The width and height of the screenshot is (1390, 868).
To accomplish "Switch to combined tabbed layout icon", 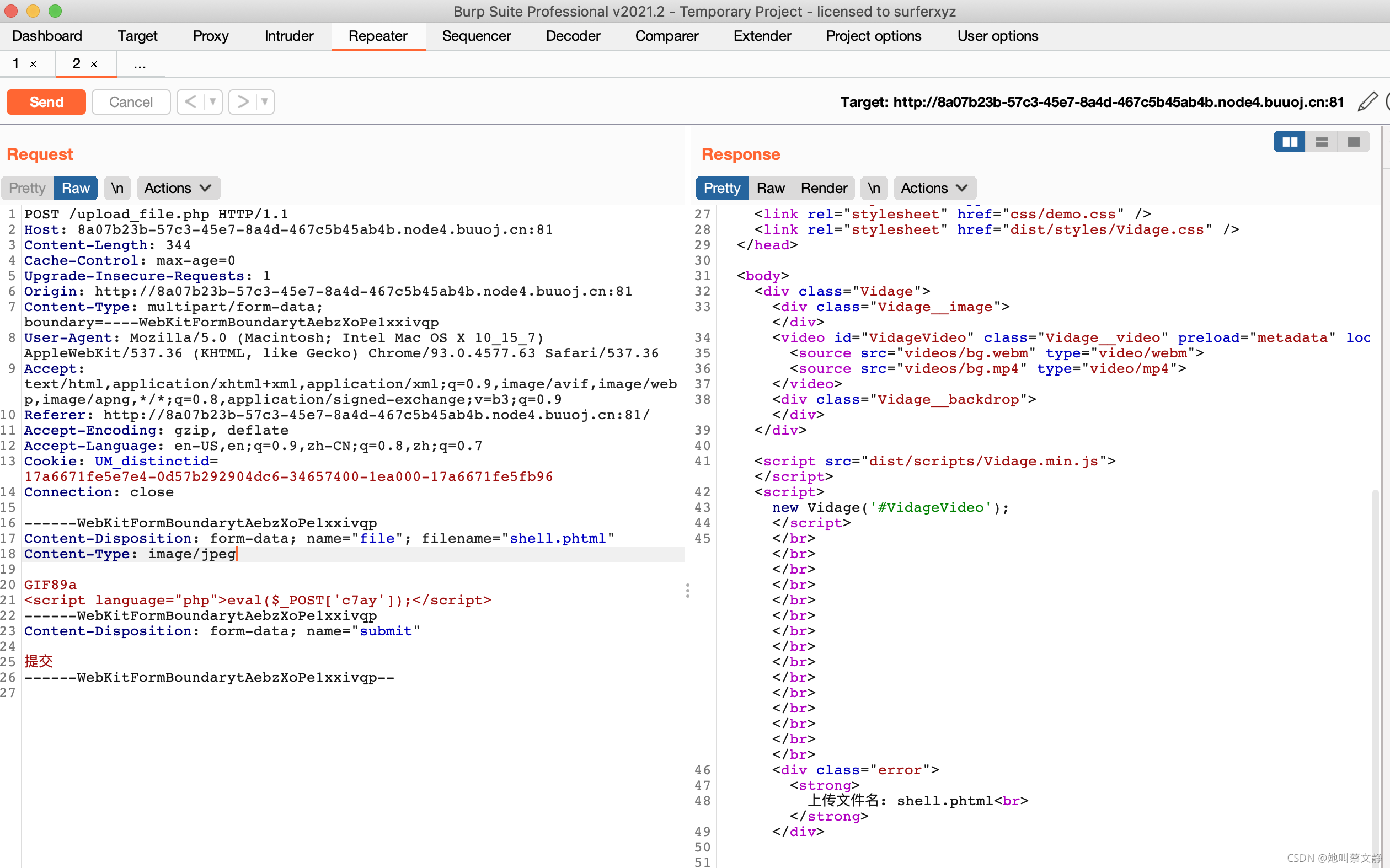I will [1353, 142].
